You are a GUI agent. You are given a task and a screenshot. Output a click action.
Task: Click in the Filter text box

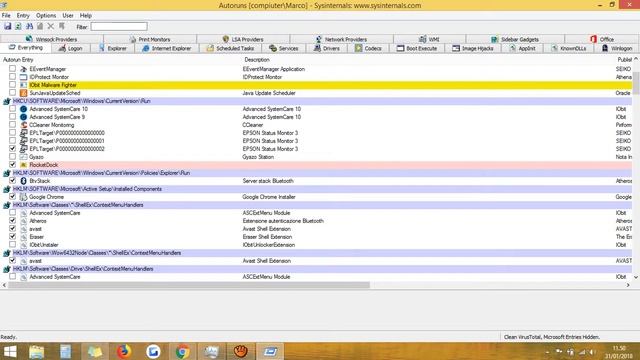click(119, 27)
